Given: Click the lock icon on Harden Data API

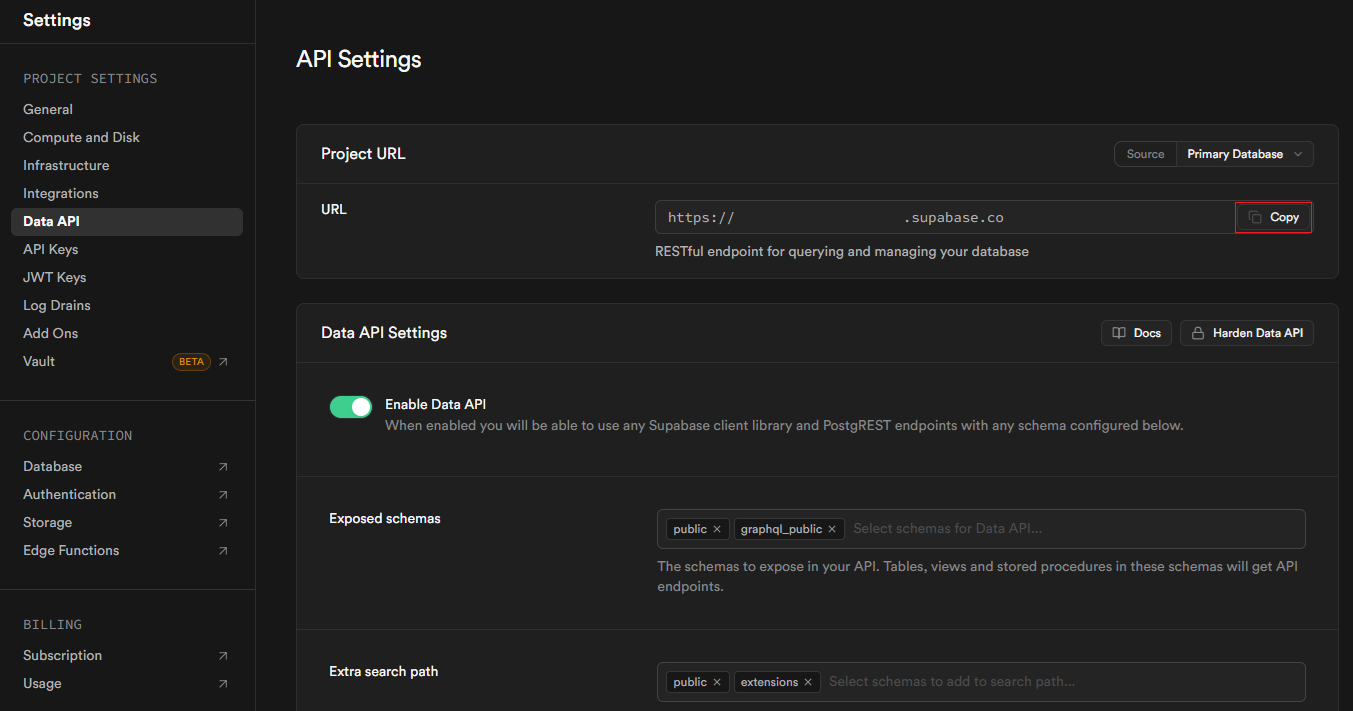Looking at the screenshot, I should pyautogui.click(x=1198, y=333).
